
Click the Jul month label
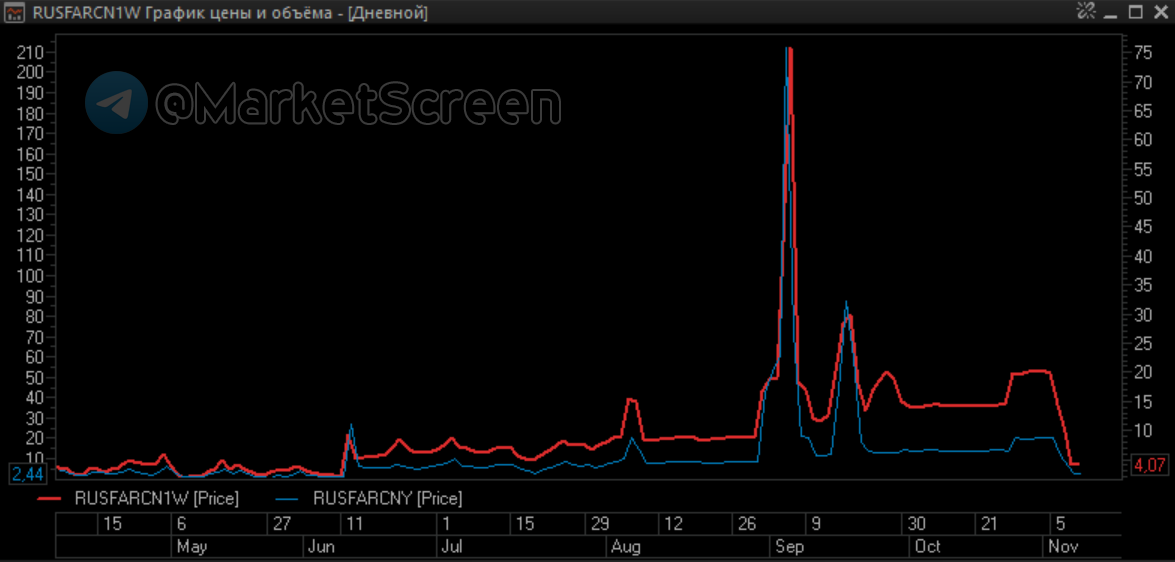pos(451,547)
